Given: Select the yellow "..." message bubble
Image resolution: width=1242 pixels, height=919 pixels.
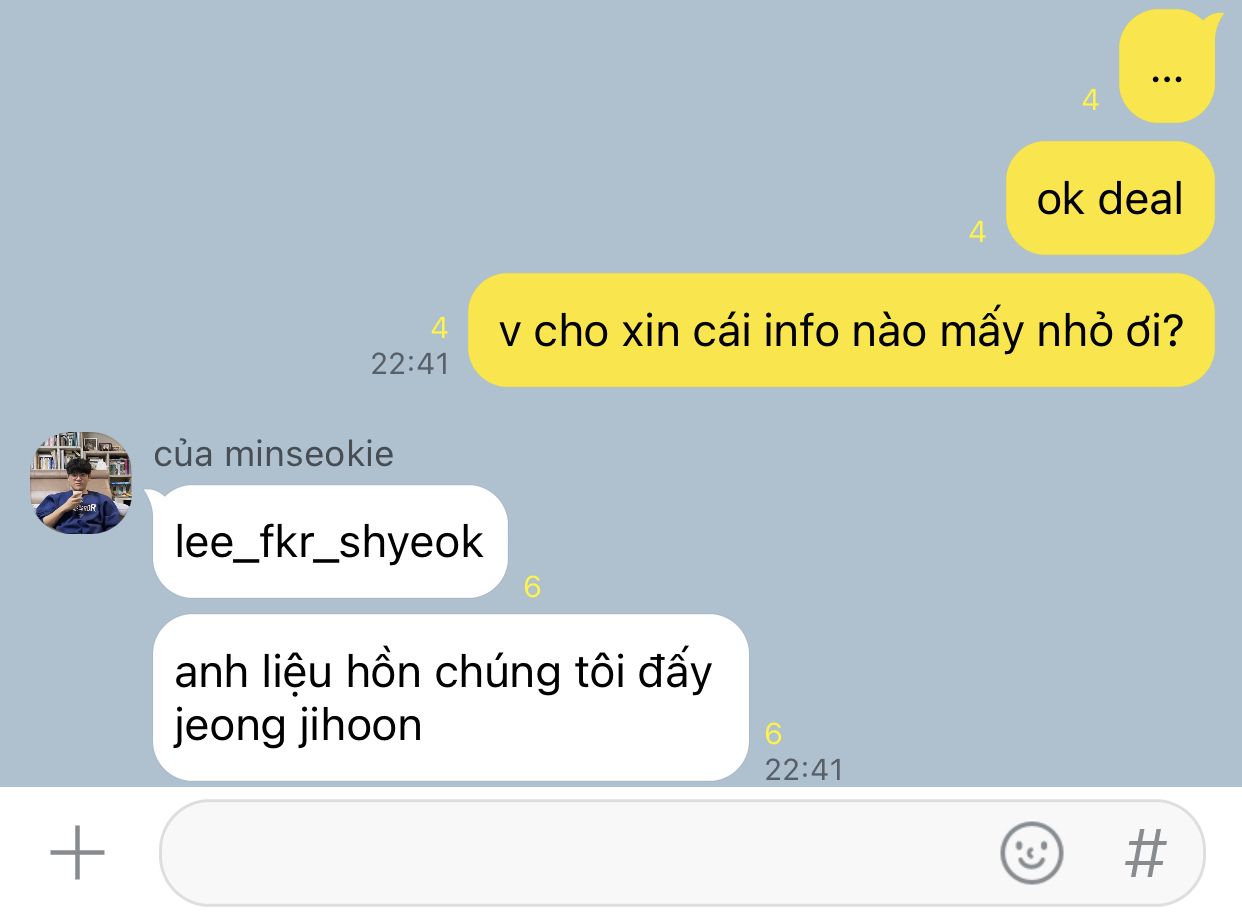Looking at the screenshot, I should (x=1166, y=68).
